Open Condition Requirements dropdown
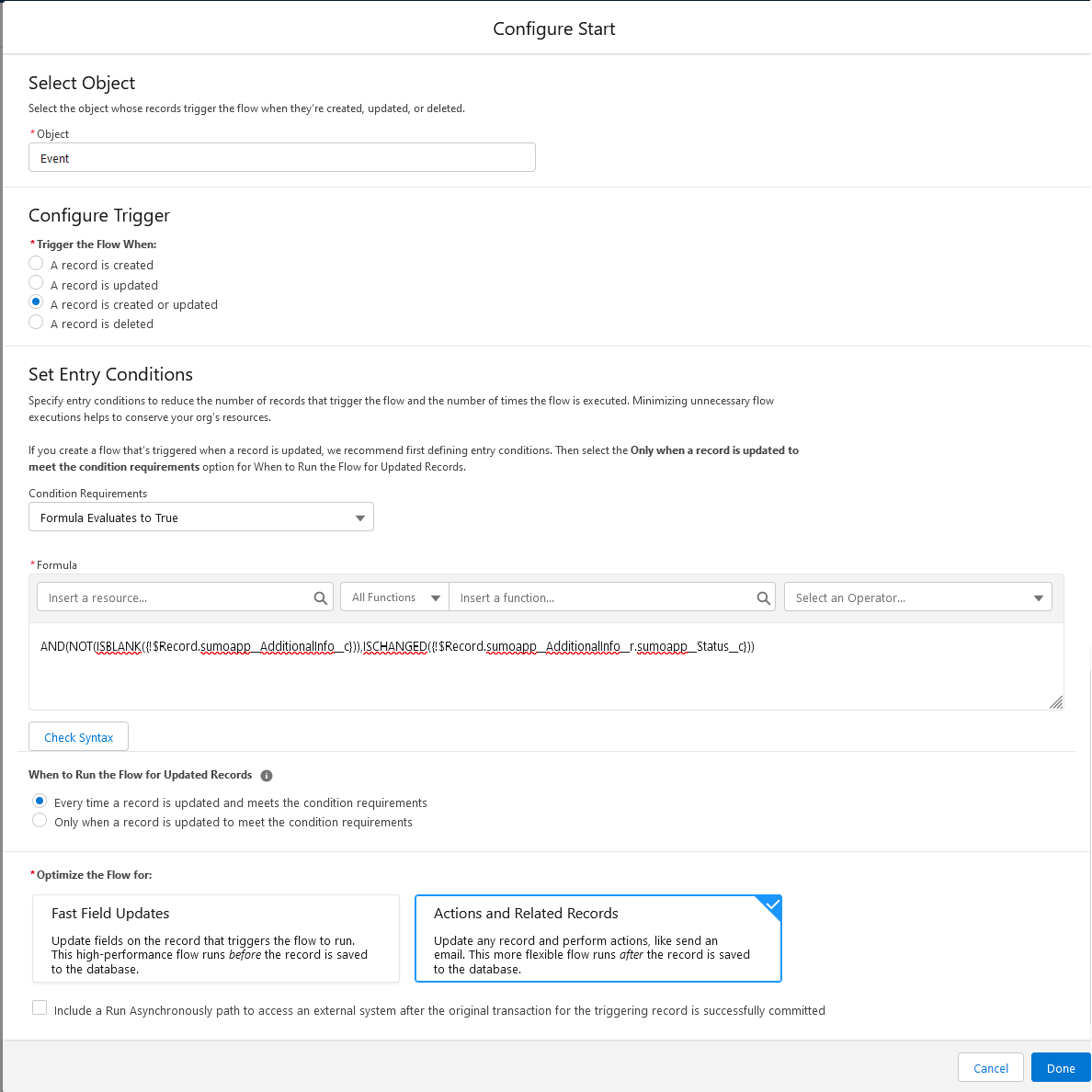The width and height of the screenshot is (1092, 1092). pyautogui.click(x=201, y=518)
